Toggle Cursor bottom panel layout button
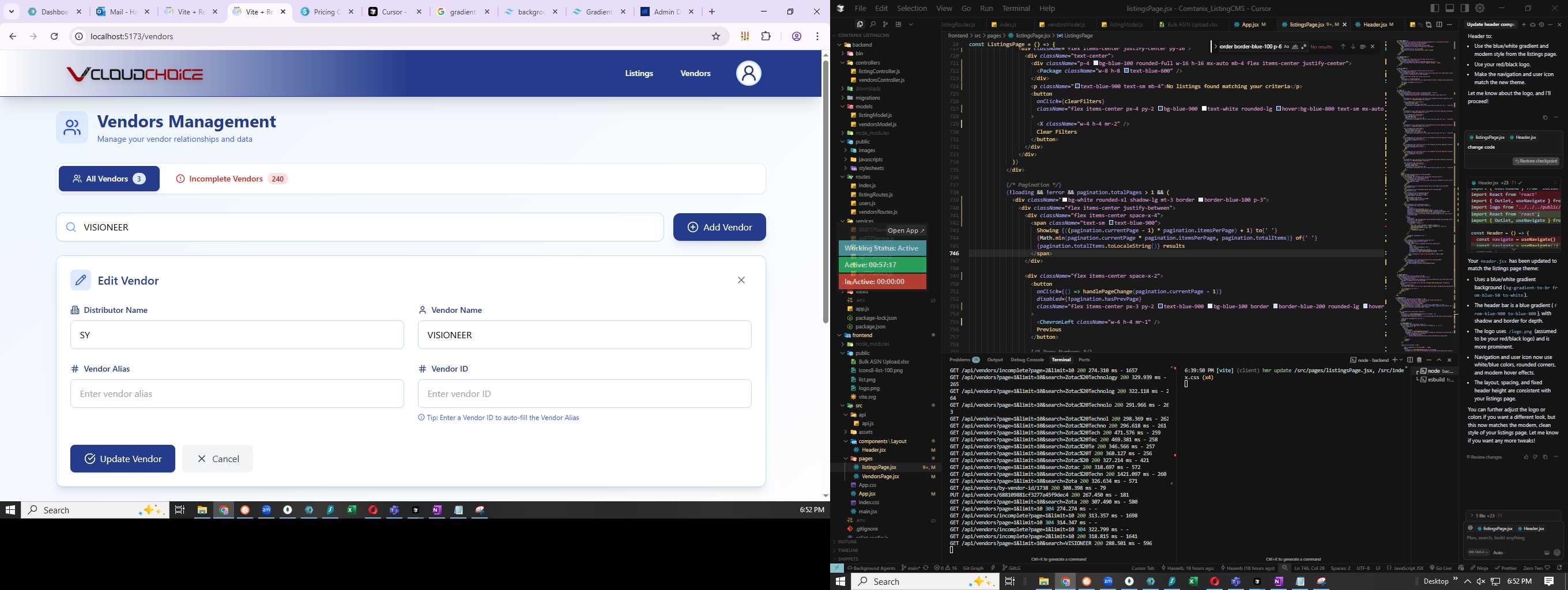The height and width of the screenshot is (590, 1568). click(x=1450, y=8)
